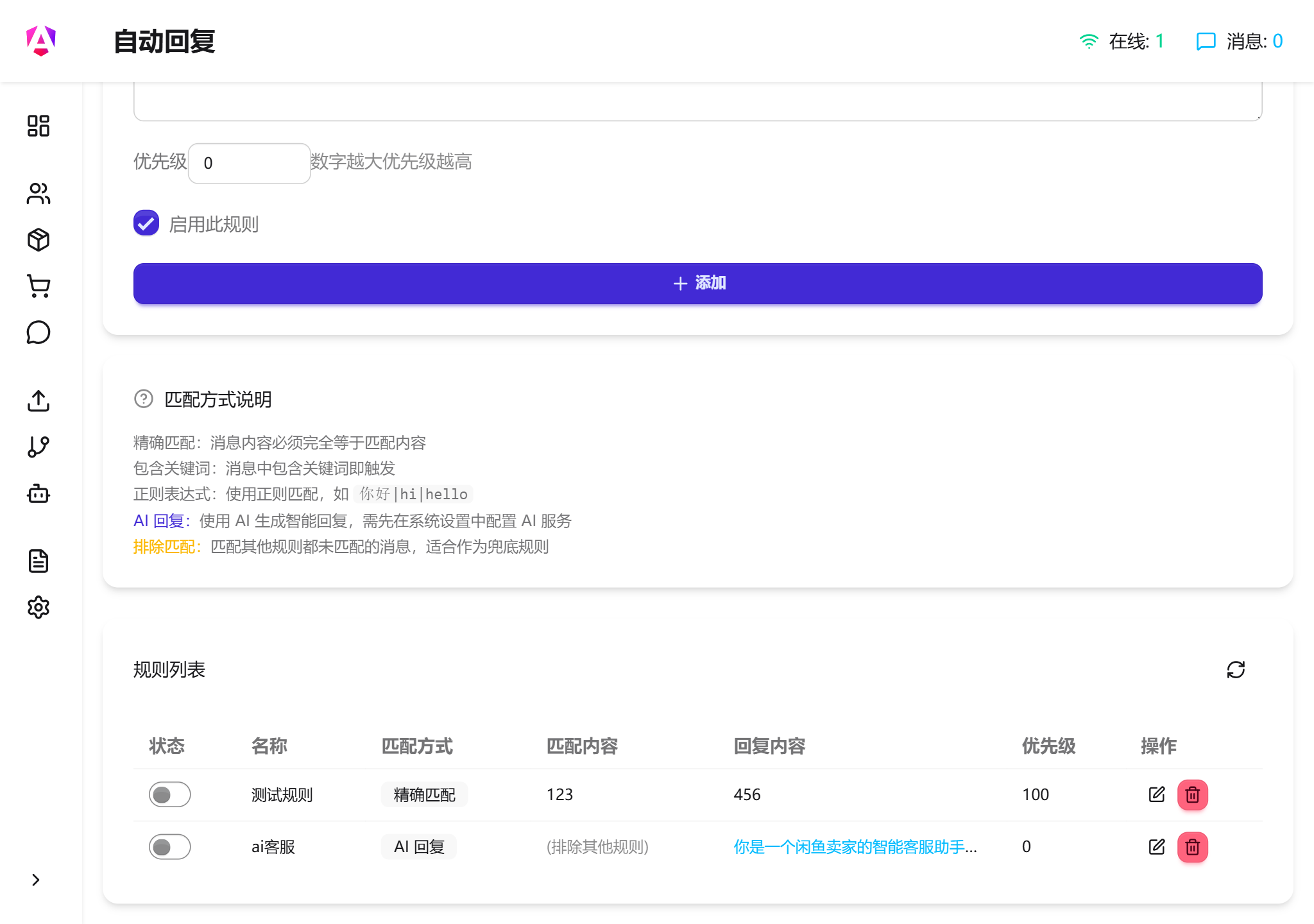
Task: Edit the 测试规则 rule via pencil icon
Action: click(x=1157, y=794)
